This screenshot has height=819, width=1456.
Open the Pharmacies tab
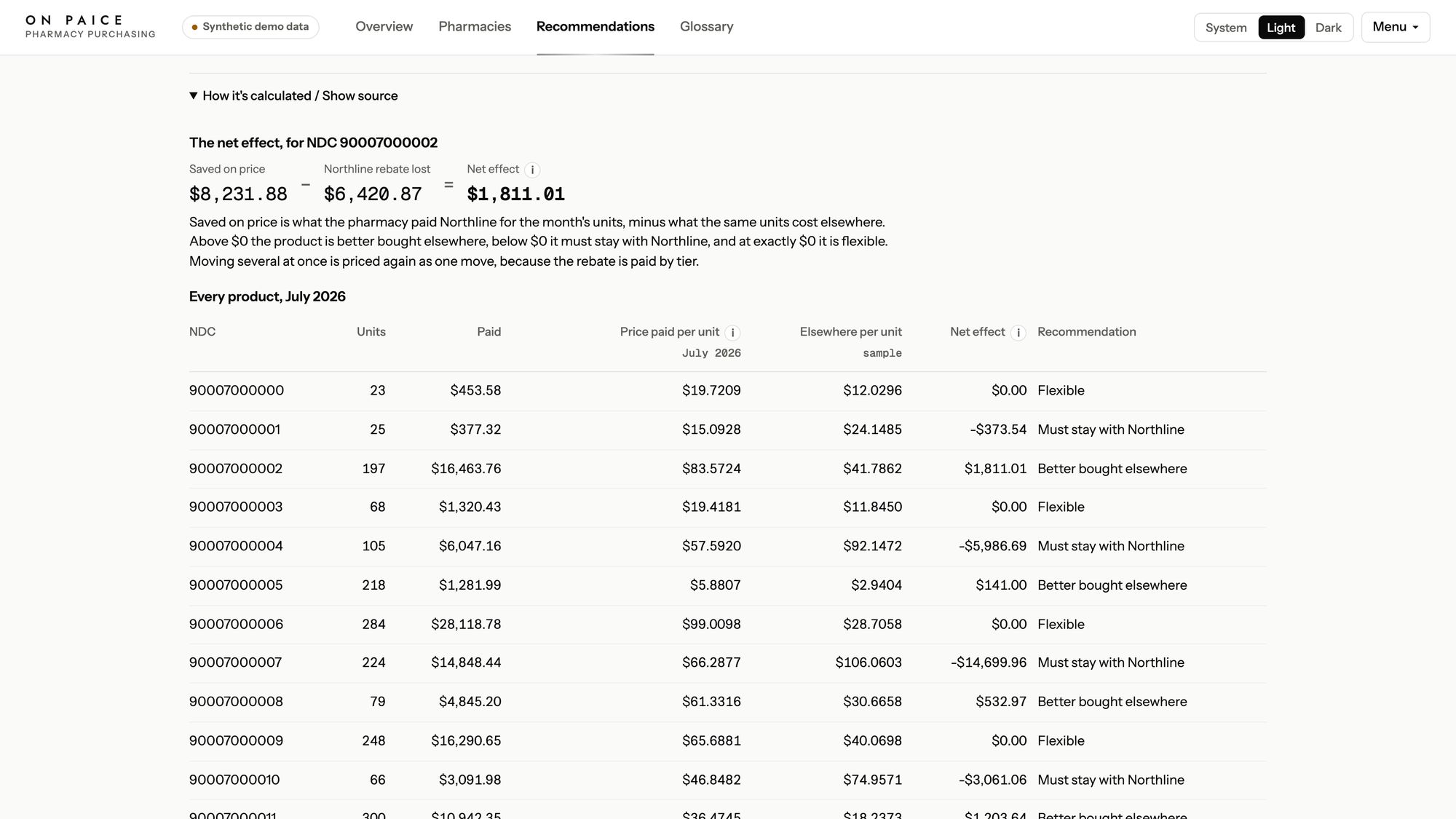pyautogui.click(x=475, y=27)
